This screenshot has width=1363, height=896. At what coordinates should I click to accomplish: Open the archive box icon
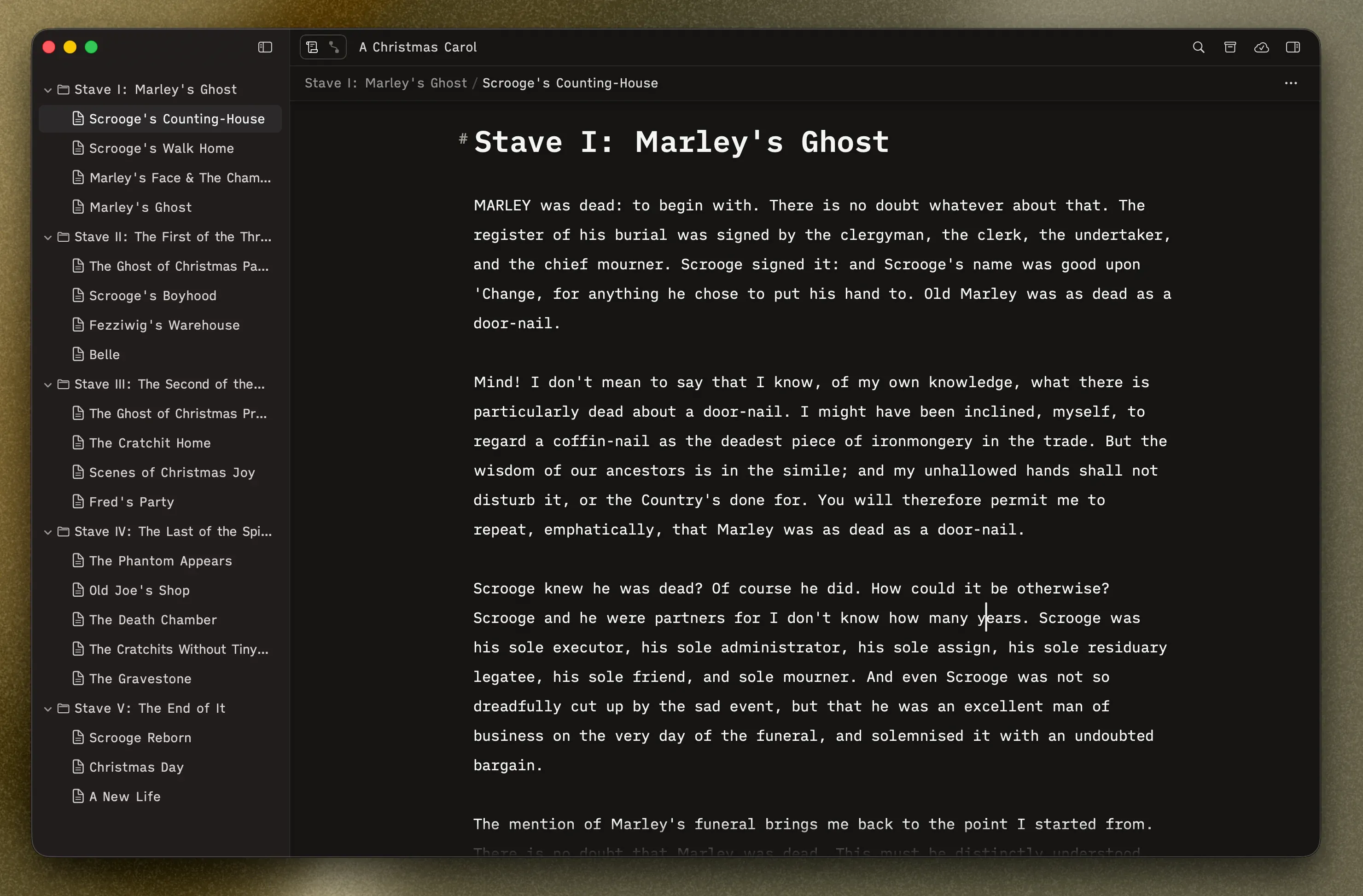(1229, 47)
